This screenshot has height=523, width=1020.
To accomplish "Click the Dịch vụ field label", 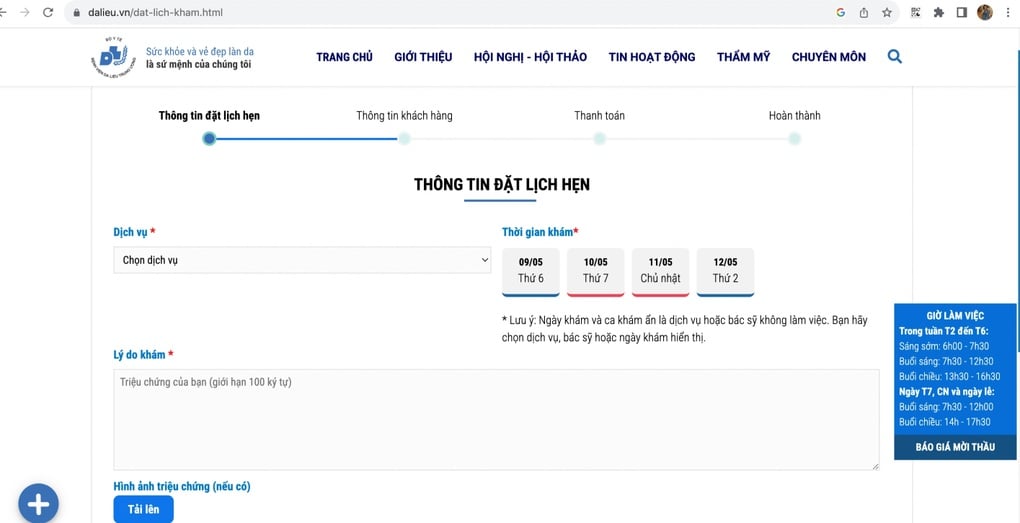I will (135, 232).
